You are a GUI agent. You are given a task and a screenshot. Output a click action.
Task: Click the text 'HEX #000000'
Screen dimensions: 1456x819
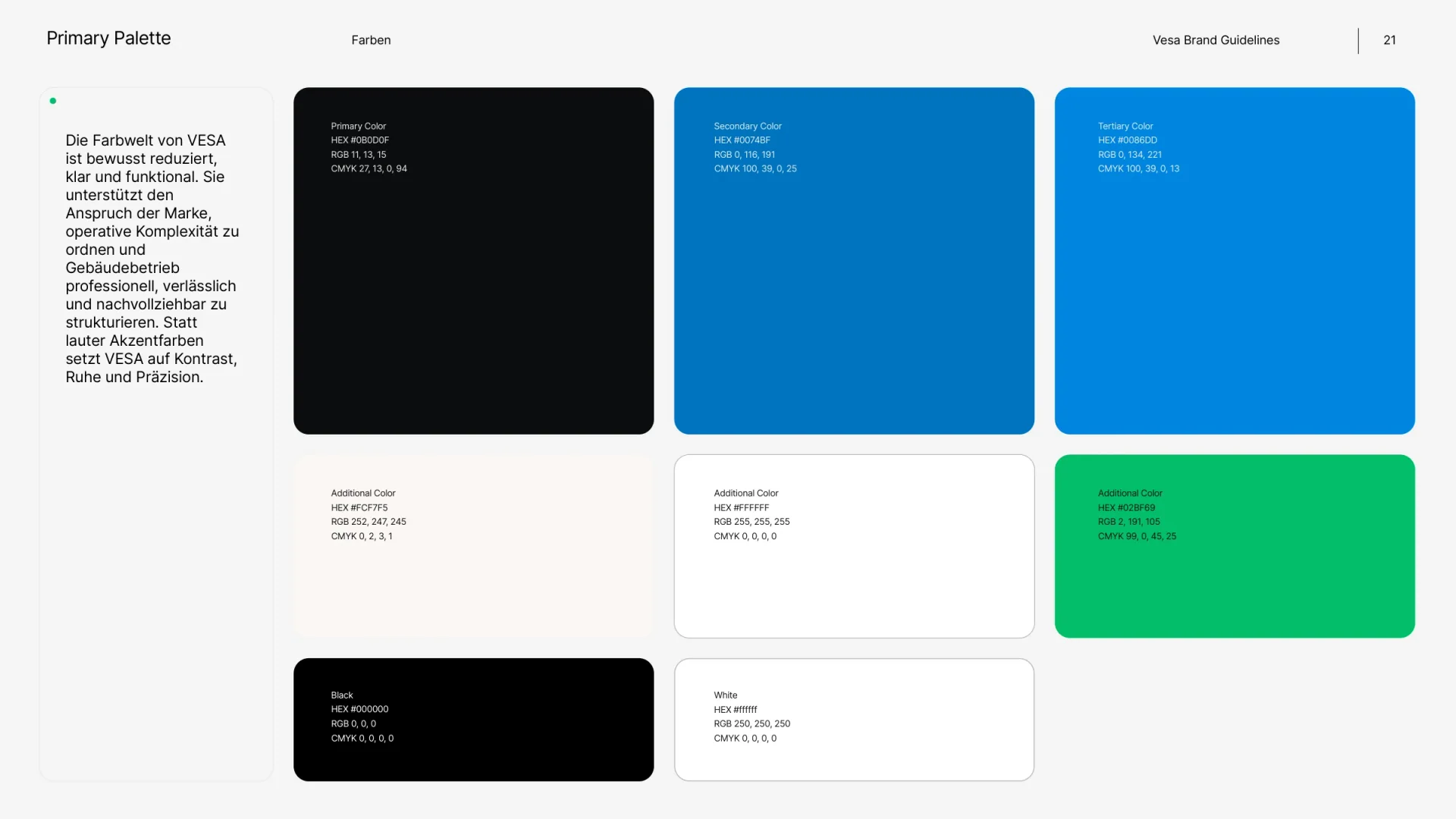(x=359, y=710)
